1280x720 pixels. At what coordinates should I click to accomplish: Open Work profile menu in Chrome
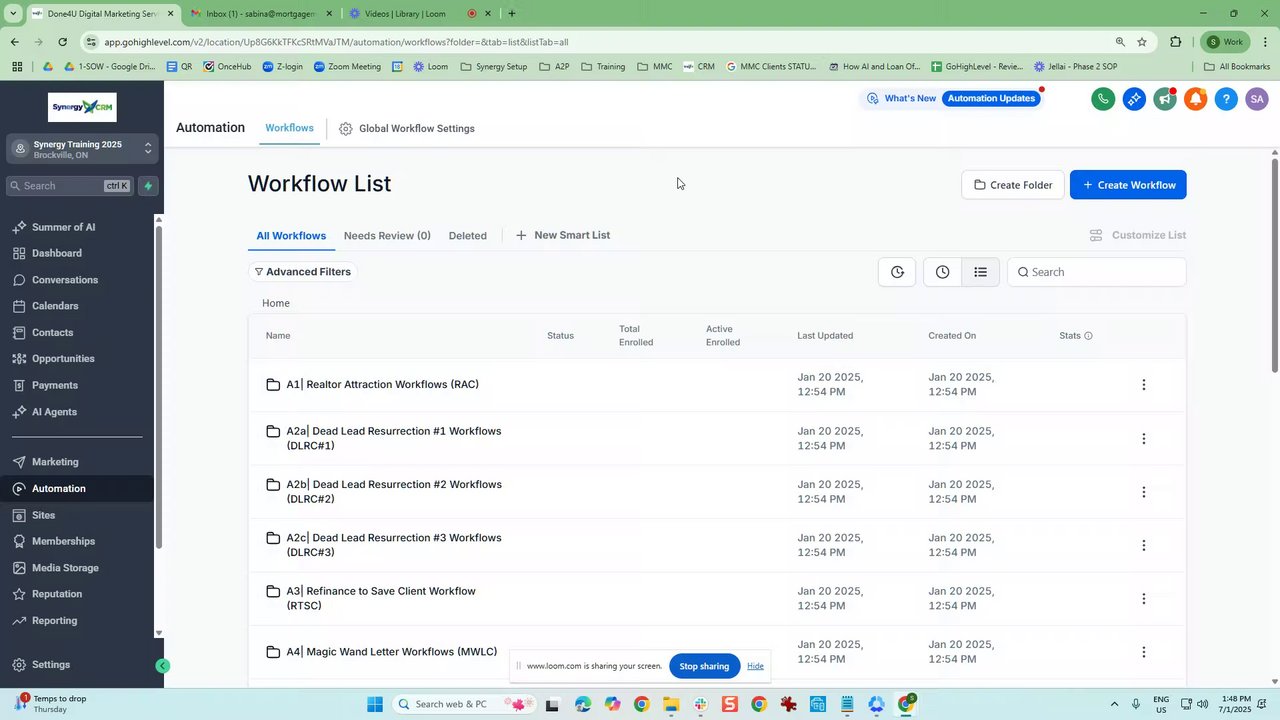1225,42
